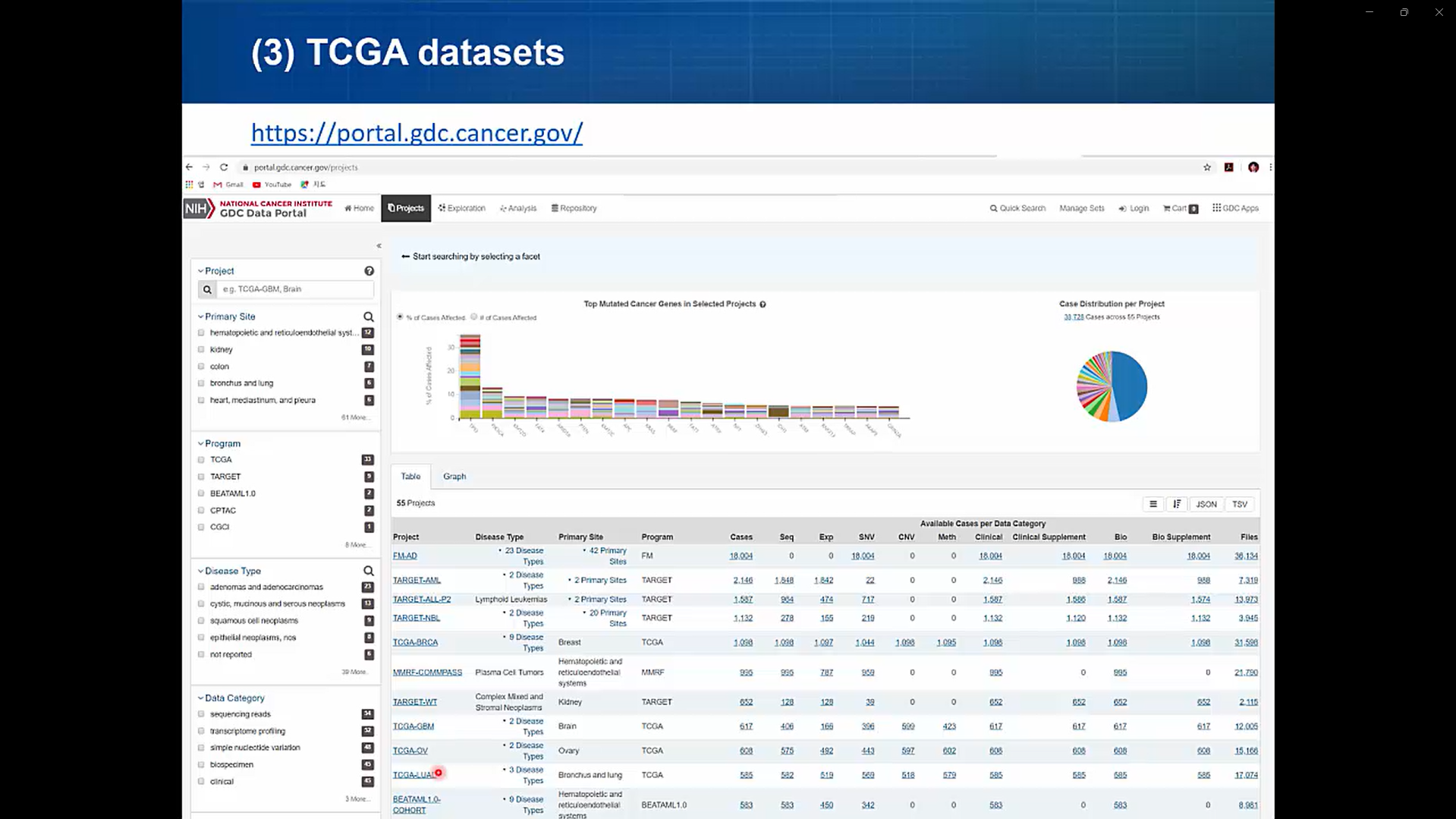Bookmark page with the star icon

pyautogui.click(x=1207, y=167)
